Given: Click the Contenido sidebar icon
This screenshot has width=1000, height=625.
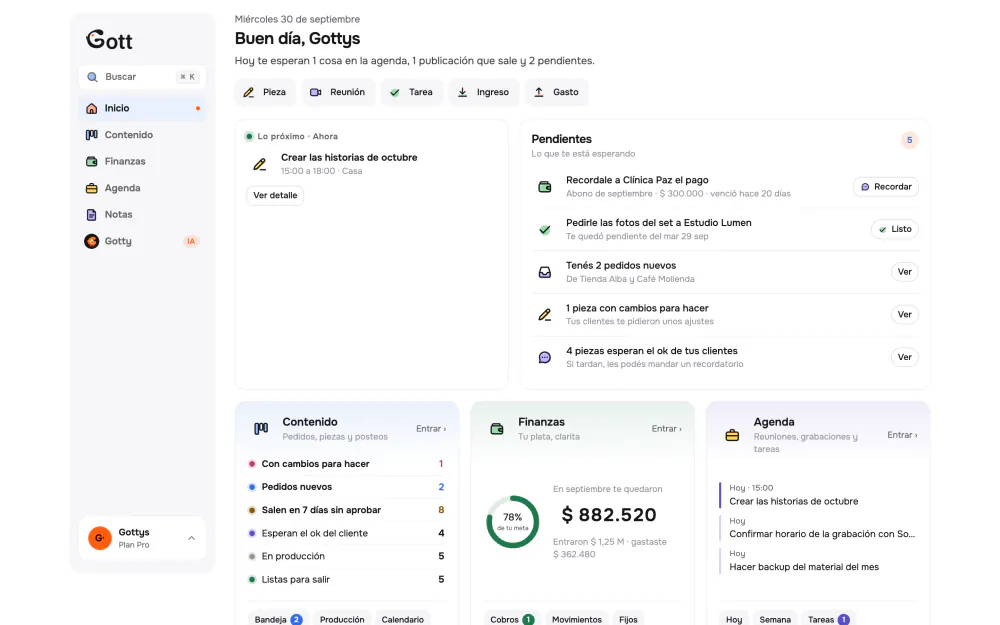Looking at the screenshot, I should tap(92, 135).
